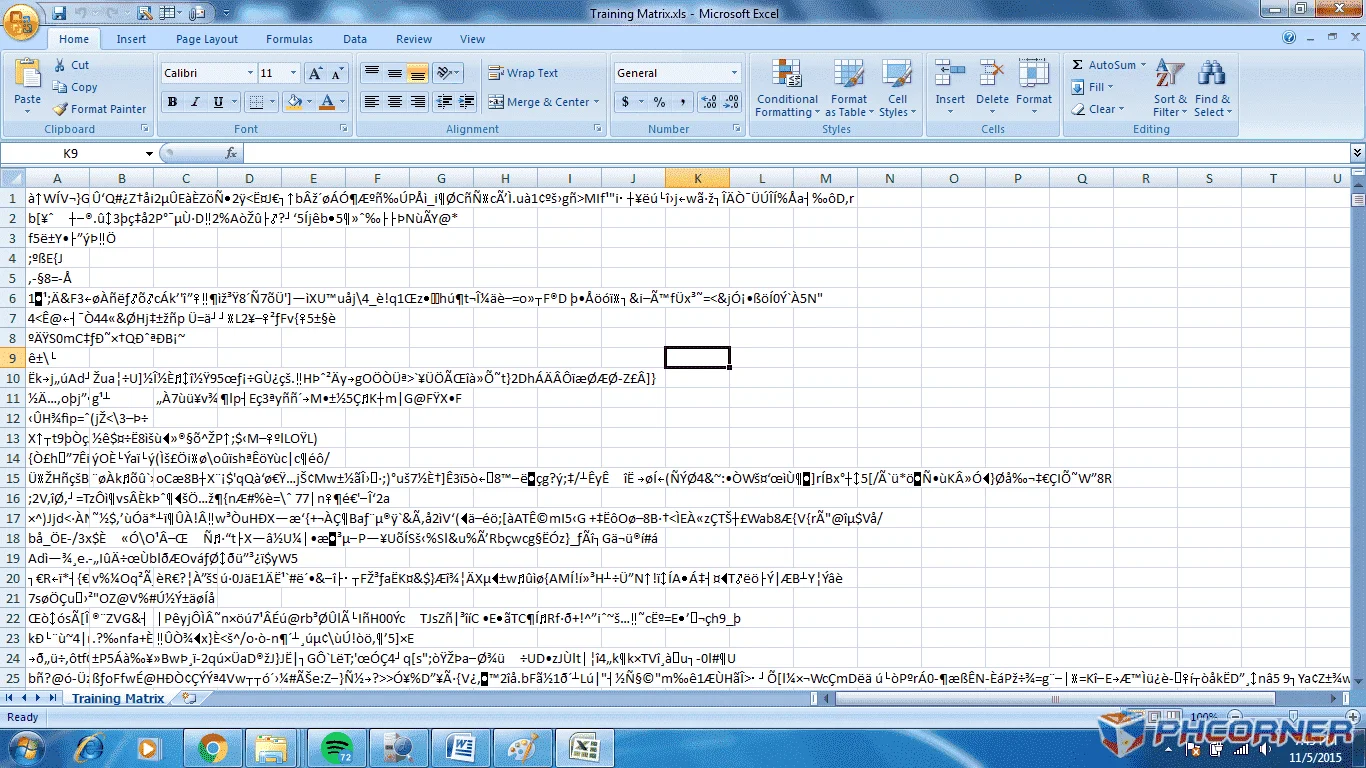Open Conditional Formatting dropdown
1366x768 pixels.
(x=787, y=88)
